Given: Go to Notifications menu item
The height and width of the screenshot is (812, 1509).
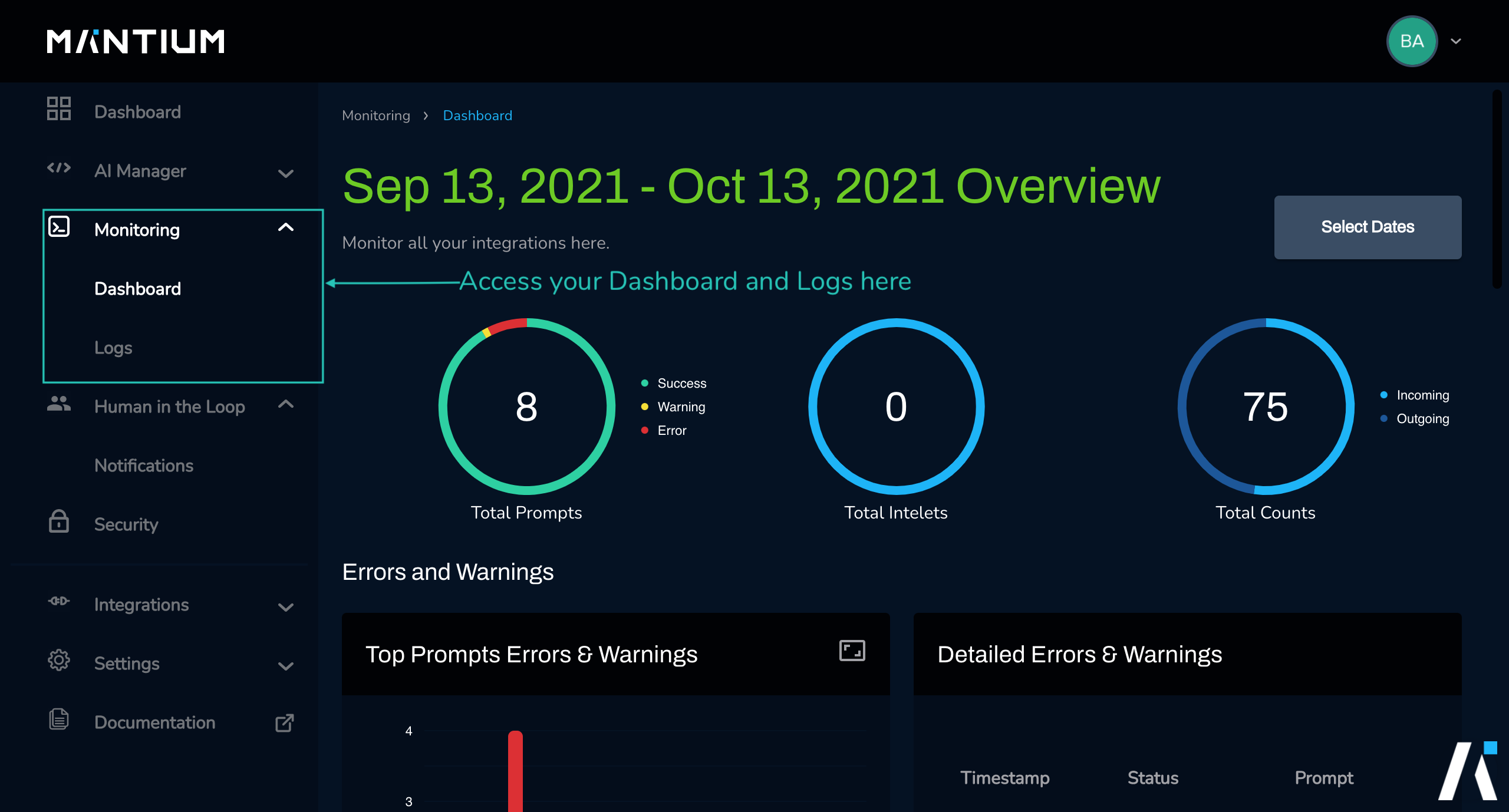Looking at the screenshot, I should [144, 466].
